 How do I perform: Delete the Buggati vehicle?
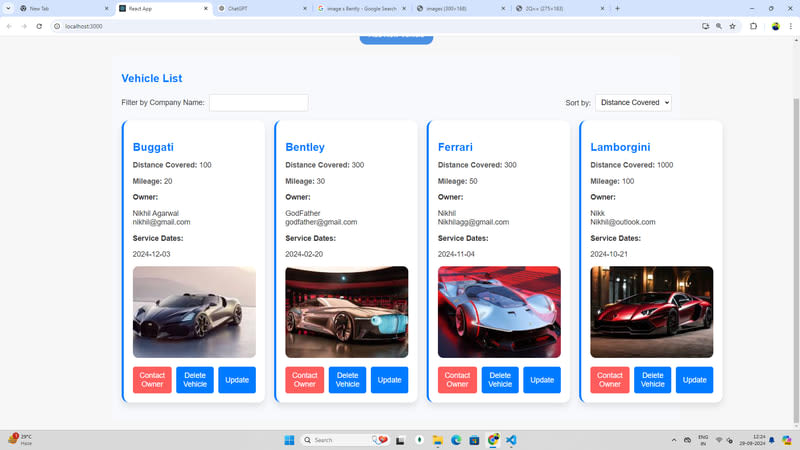click(x=195, y=380)
